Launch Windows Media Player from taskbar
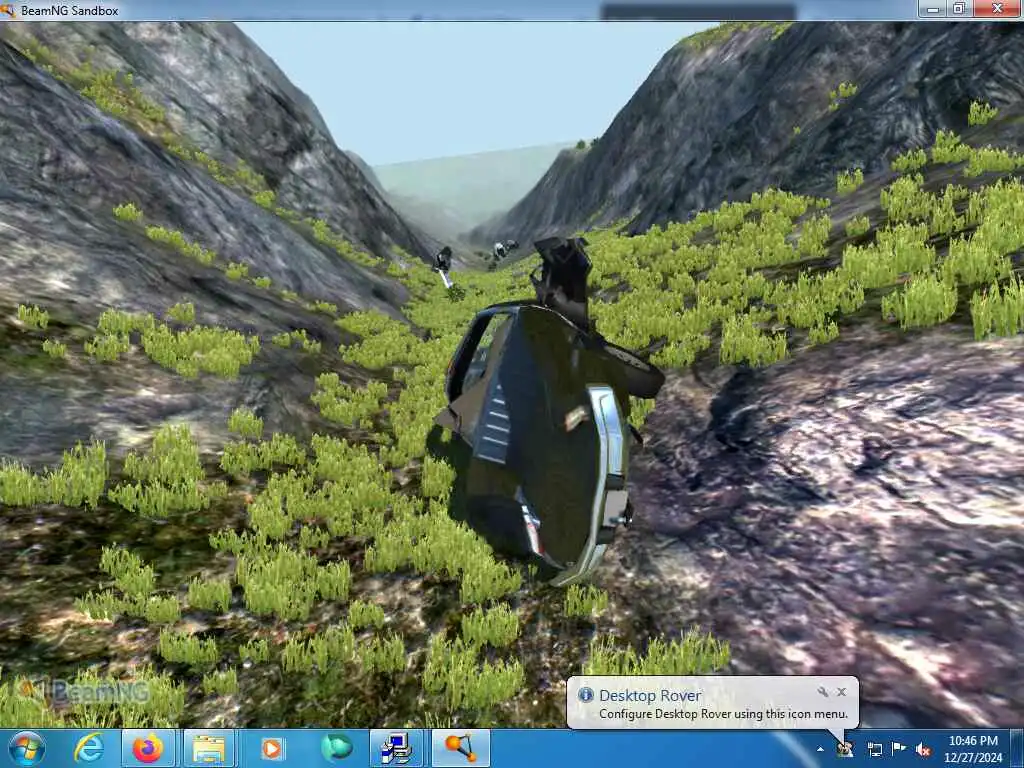The height and width of the screenshot is (768, 1024). 272,748
